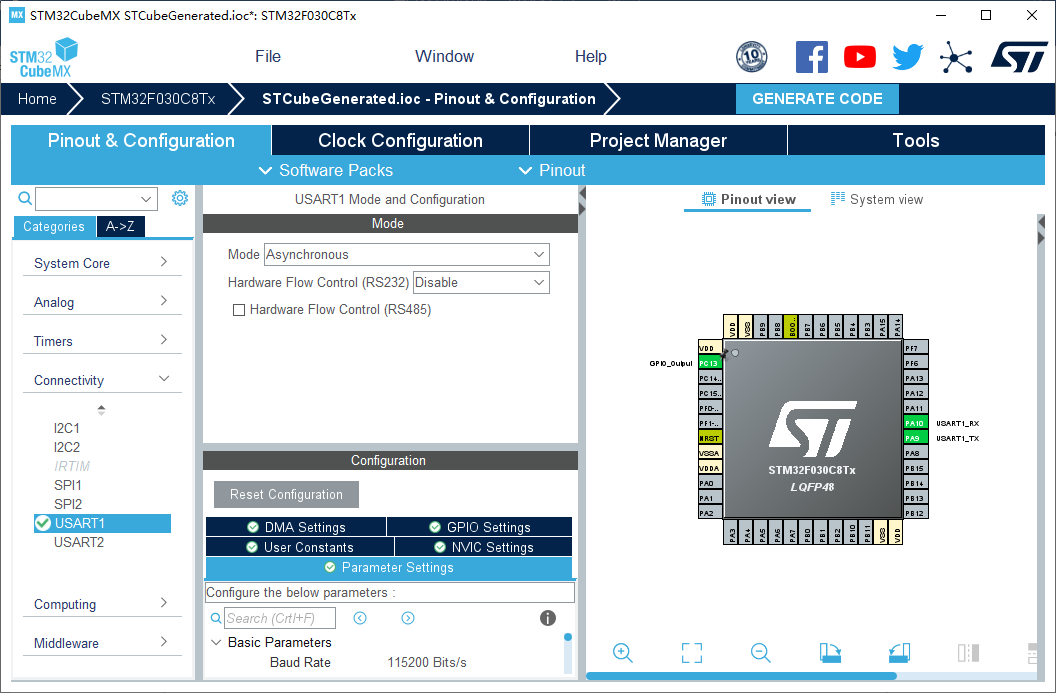
Task: Rotate the chip counterclockwise
Action: (x=898, y=653)
